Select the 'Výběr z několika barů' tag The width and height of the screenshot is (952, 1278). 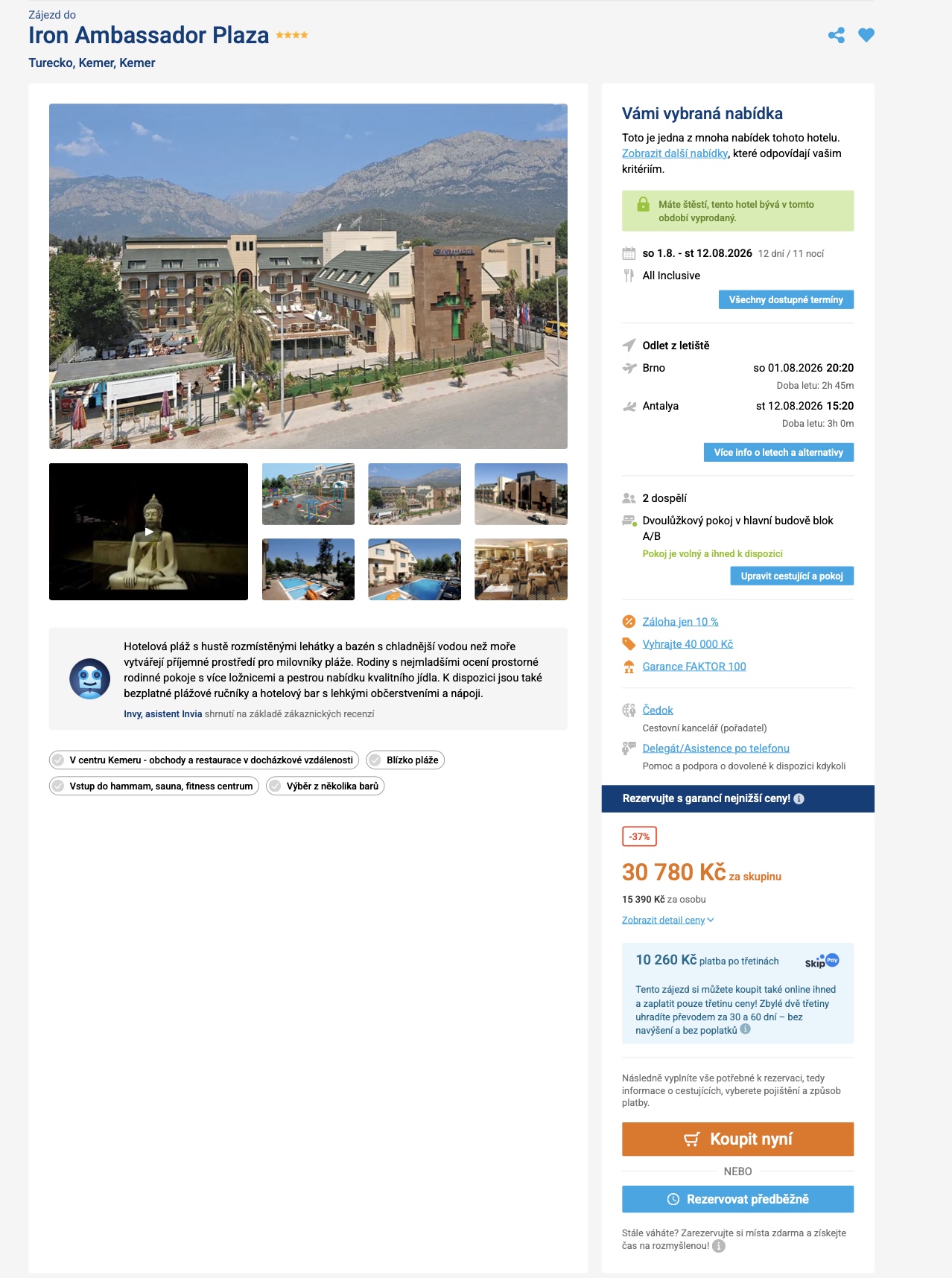[326, 786]
